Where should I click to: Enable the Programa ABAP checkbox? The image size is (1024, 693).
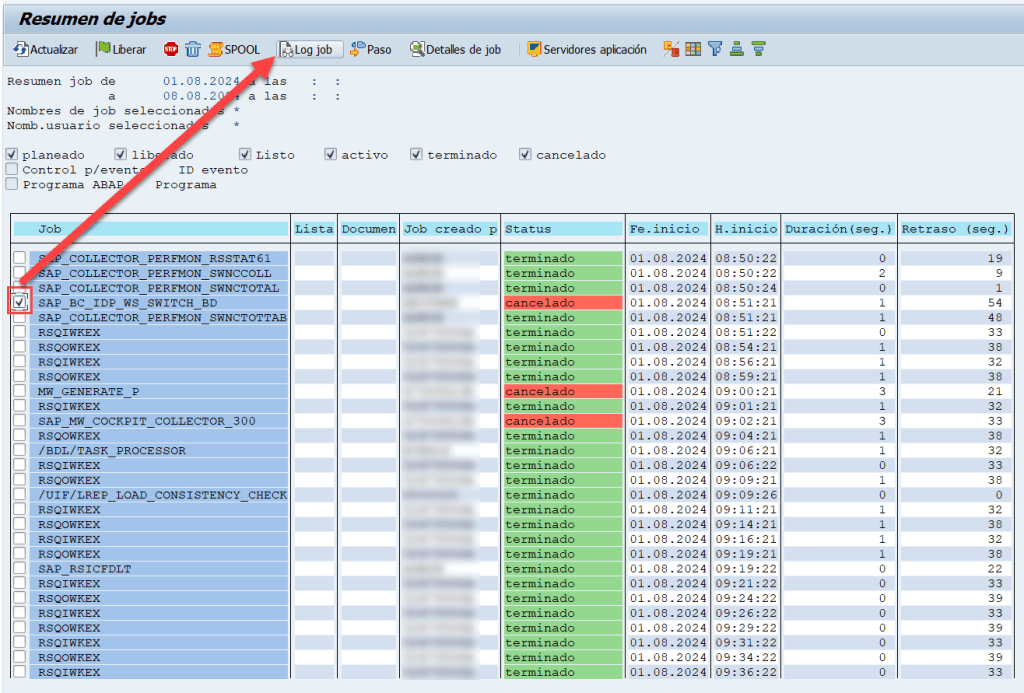(x=12, y=184)
